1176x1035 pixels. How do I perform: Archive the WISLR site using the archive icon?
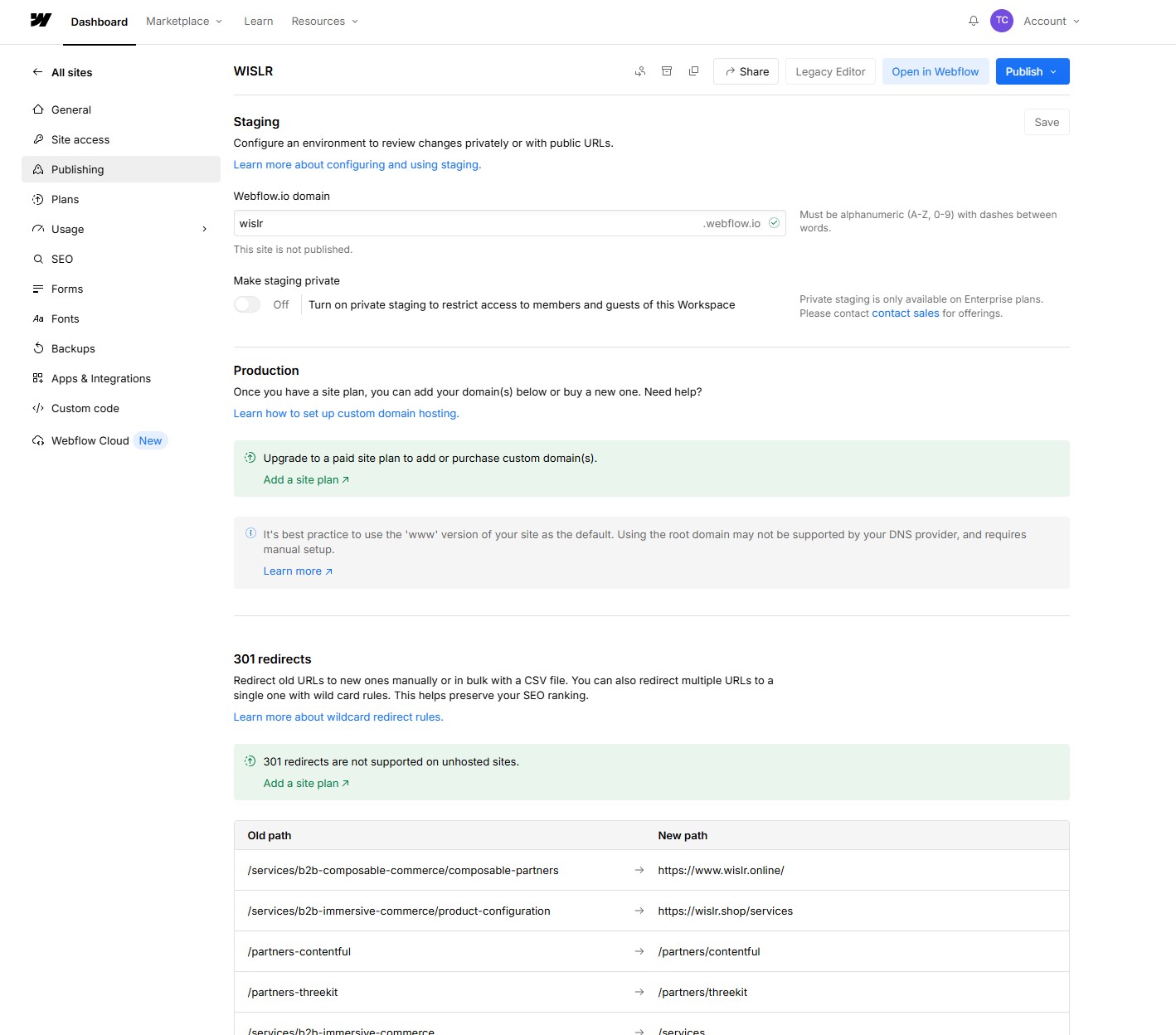click(667, 71)
